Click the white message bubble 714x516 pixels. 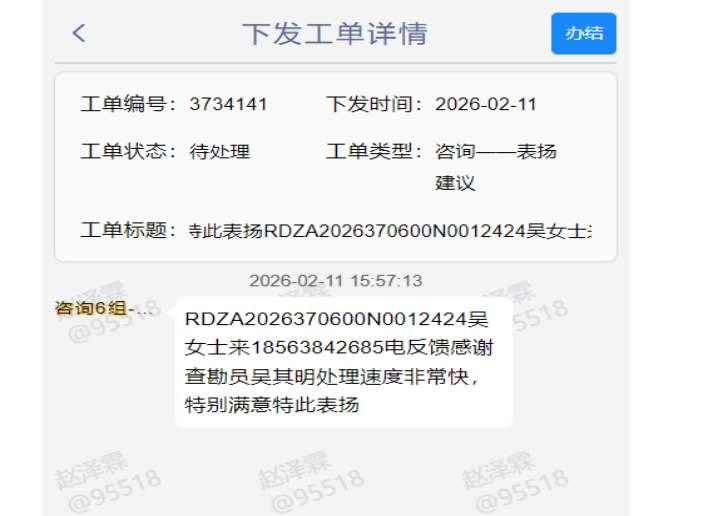[x=343, y=362]
